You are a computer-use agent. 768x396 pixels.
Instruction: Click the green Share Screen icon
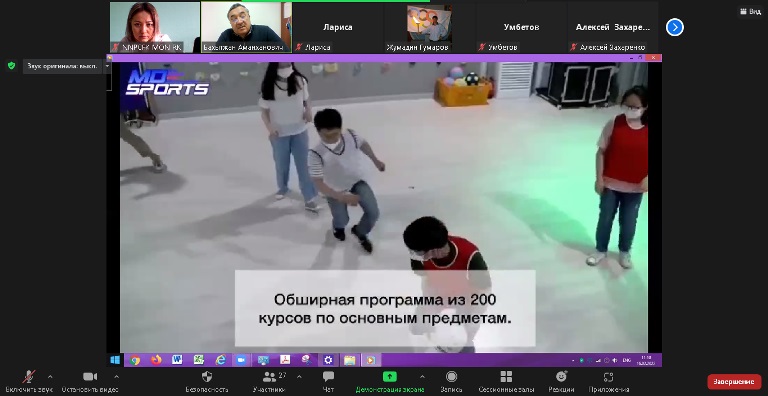pos(389,376)
